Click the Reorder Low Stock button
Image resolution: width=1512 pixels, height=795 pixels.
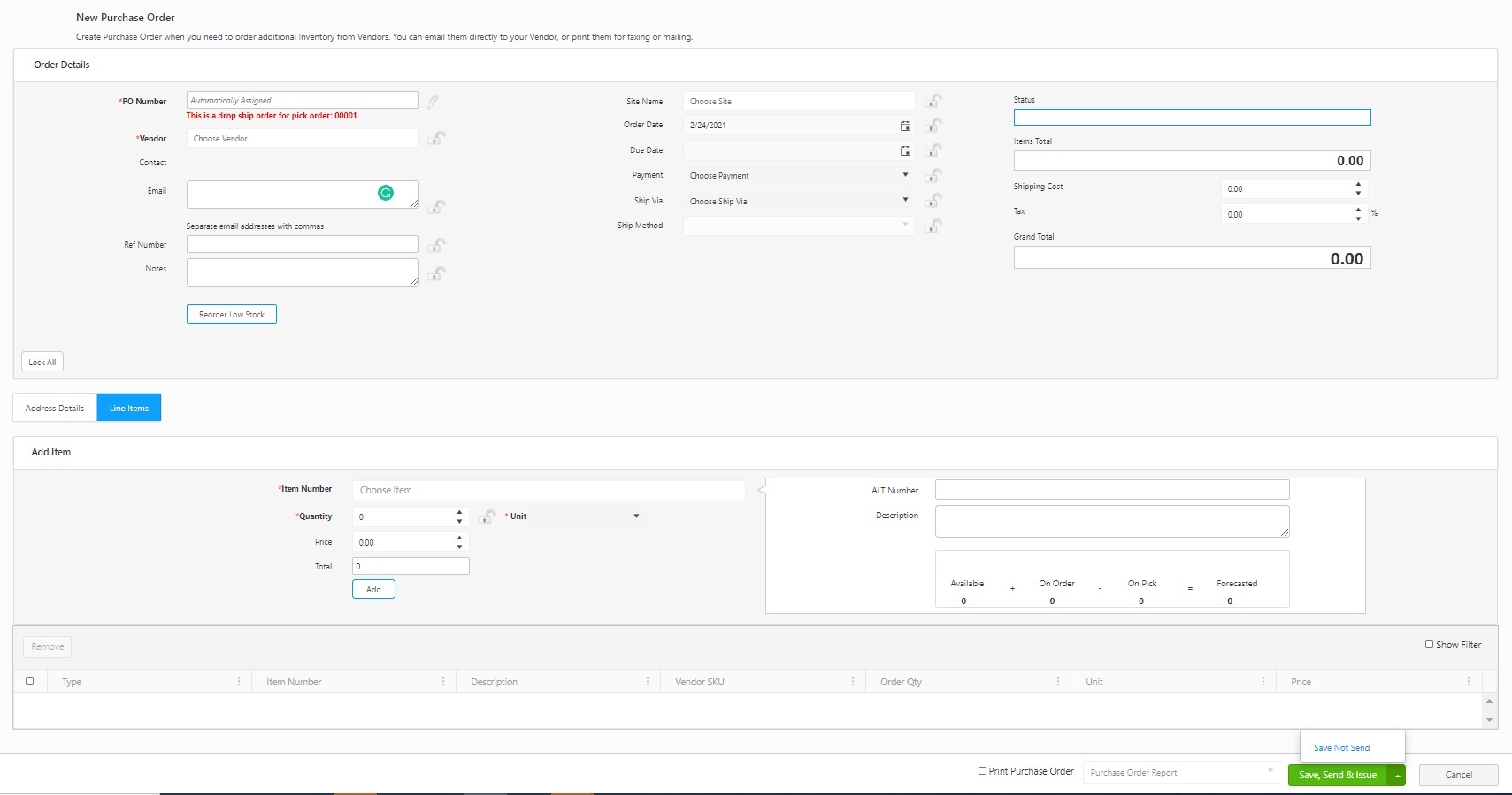[232, 315]
